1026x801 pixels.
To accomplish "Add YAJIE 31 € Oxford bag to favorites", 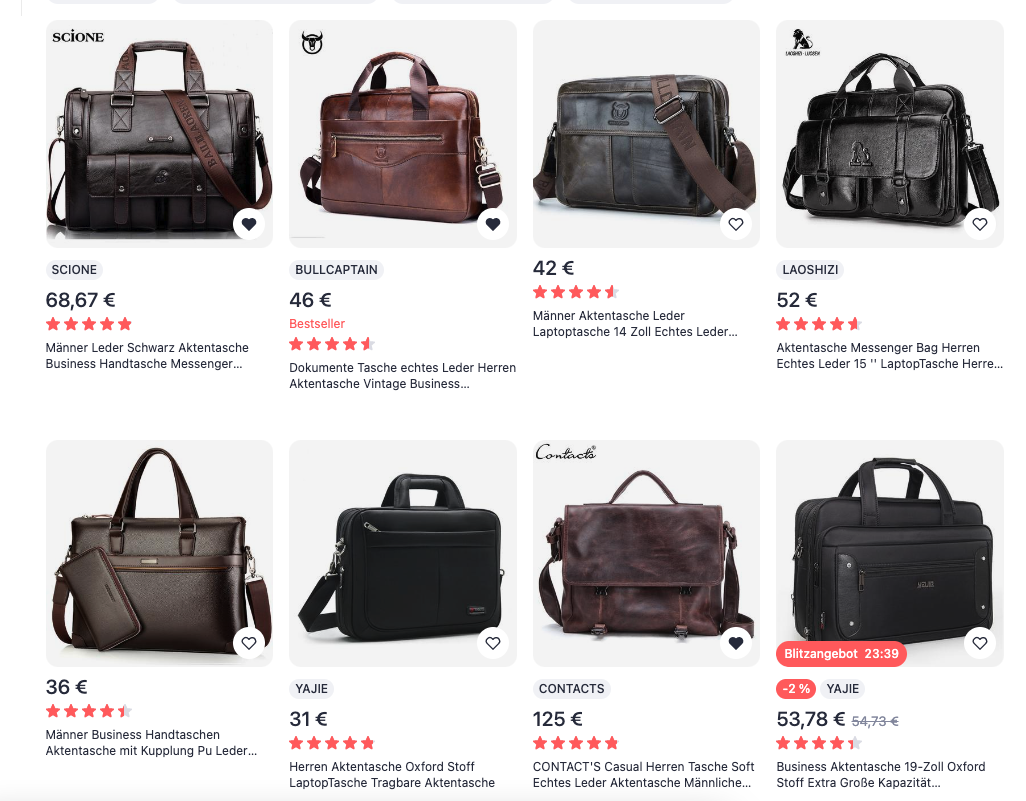I will tap(493, 643).
